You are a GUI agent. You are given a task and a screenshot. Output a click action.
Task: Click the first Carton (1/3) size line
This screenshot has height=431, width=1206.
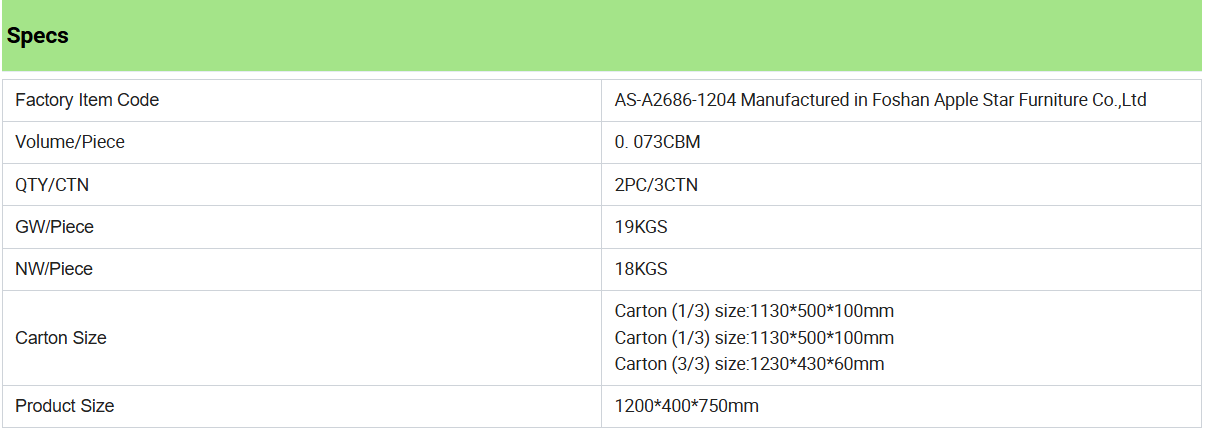(x=754, y=311)
